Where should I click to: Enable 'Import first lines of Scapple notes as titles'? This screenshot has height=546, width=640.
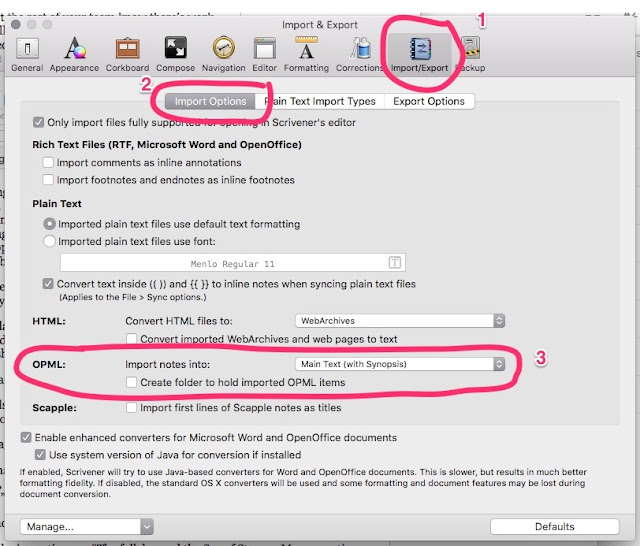131,408
